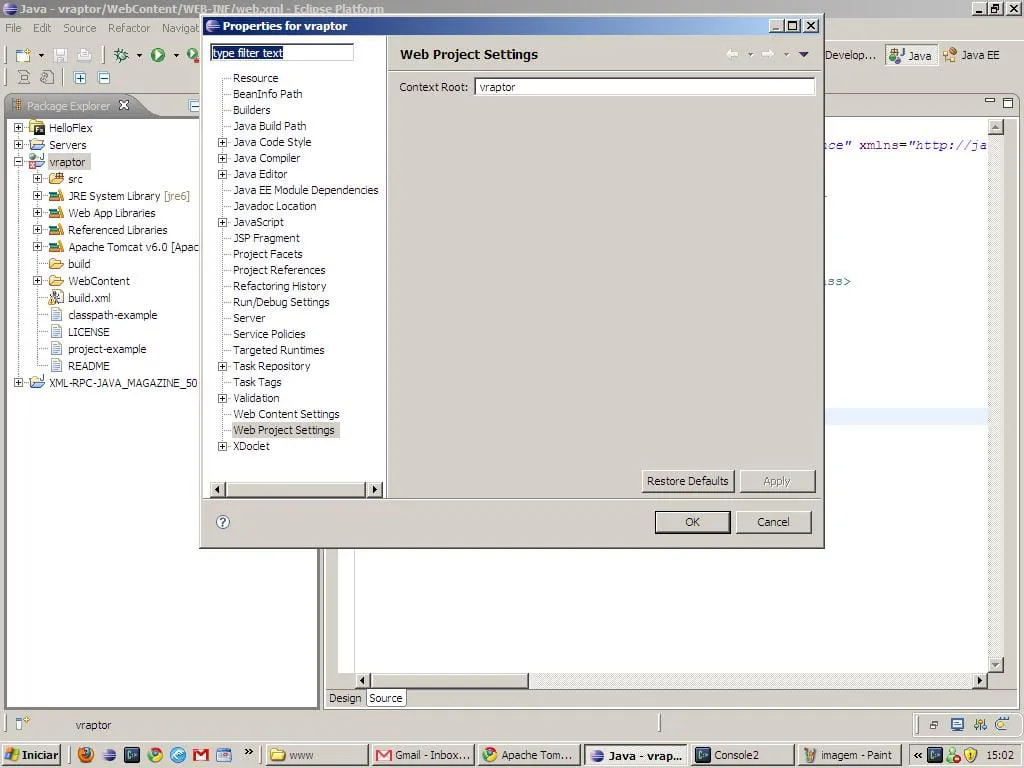Click the properties tree horizontal scrollbar left arrow

pyautogui.click(x=218, y=489)
